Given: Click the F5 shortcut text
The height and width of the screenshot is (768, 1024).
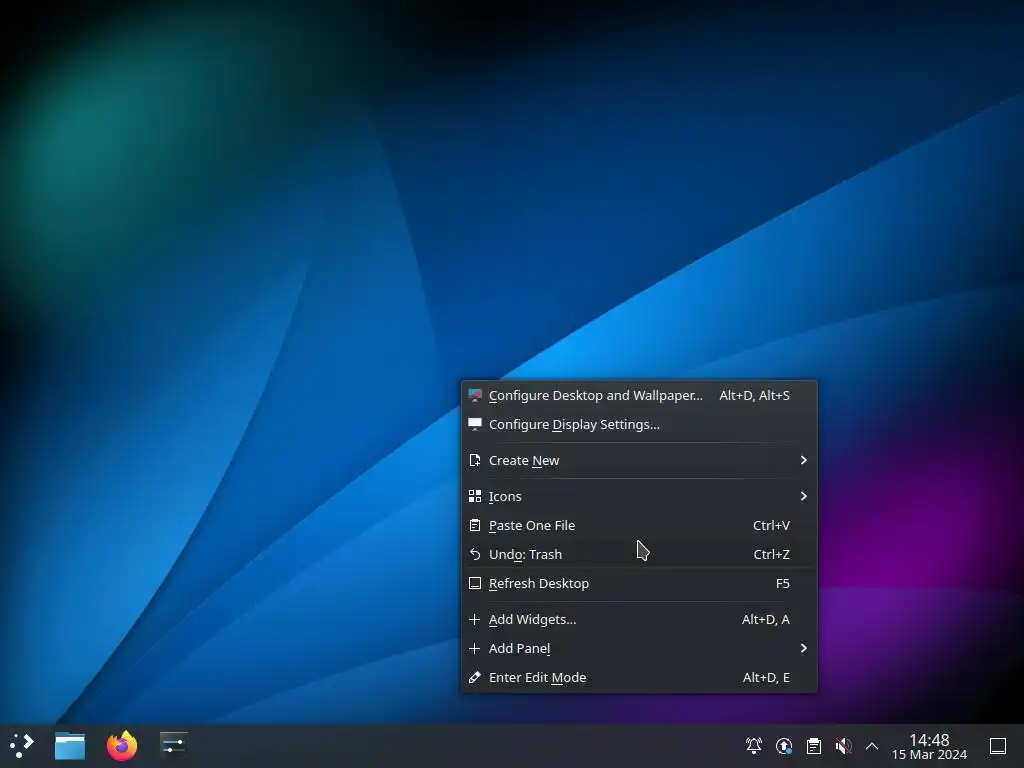Looking at the screenshot, I should [x=782, y=583].
